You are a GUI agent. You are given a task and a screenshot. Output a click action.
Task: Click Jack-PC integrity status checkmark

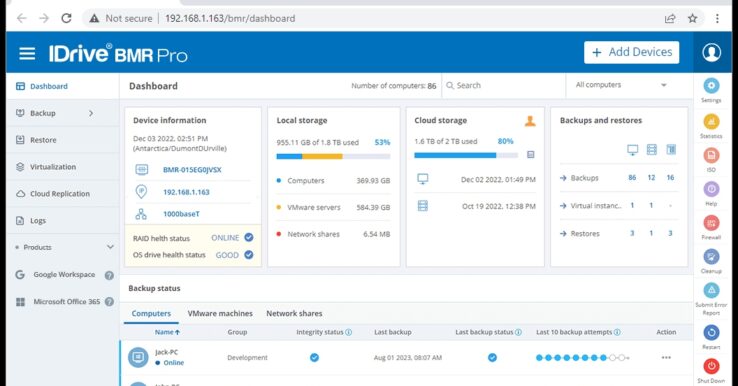click(x=314, y=358)
